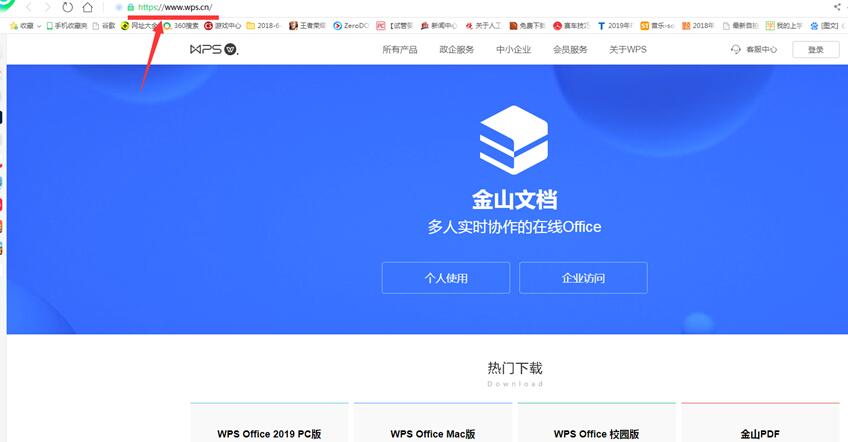Open the 会员服务 navigation menu
This screenshot has height=442, width=848.
tap(570, 49)
